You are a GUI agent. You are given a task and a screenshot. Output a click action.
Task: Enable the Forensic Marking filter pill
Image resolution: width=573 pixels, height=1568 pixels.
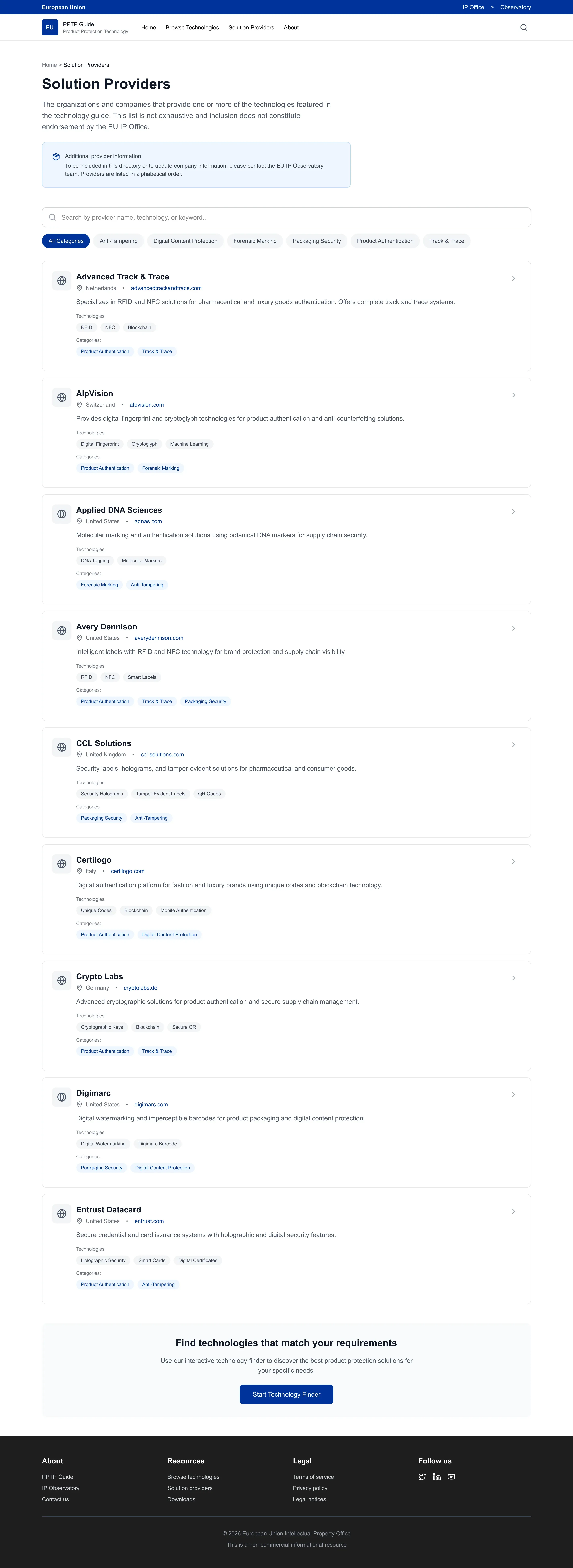pyautogui.click(x=255, y=240)
